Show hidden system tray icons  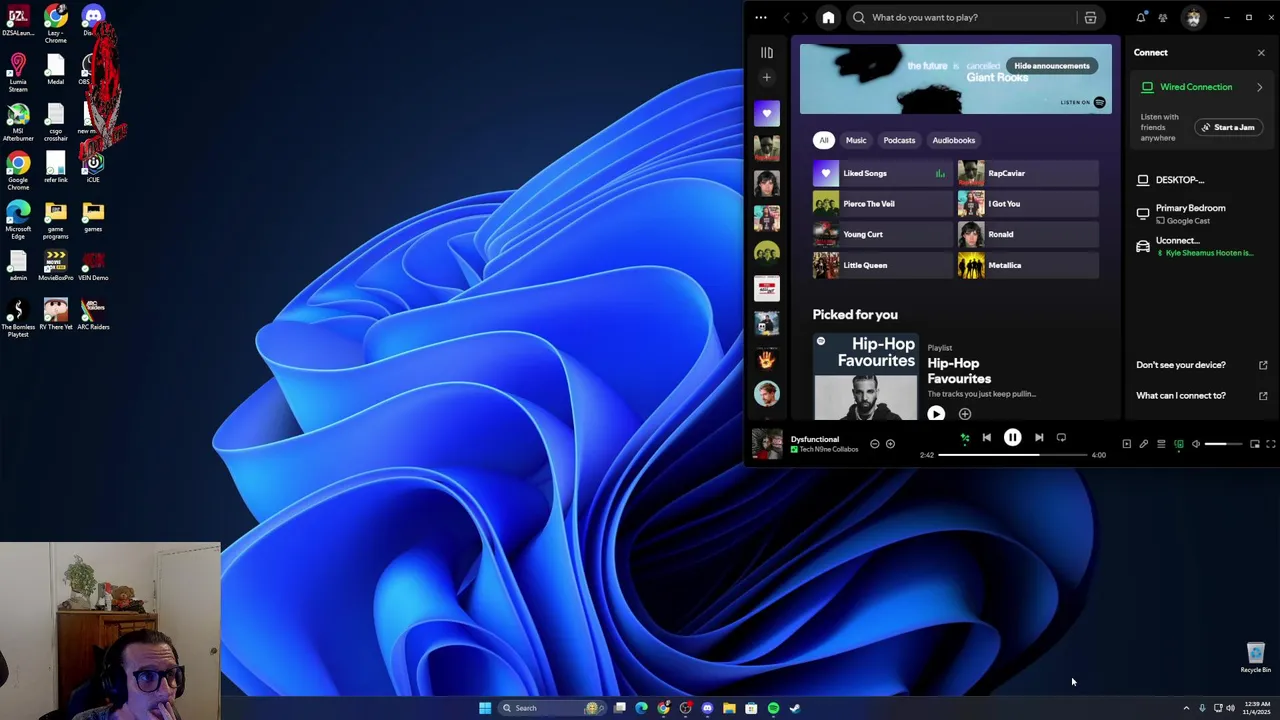point(1186,708)
